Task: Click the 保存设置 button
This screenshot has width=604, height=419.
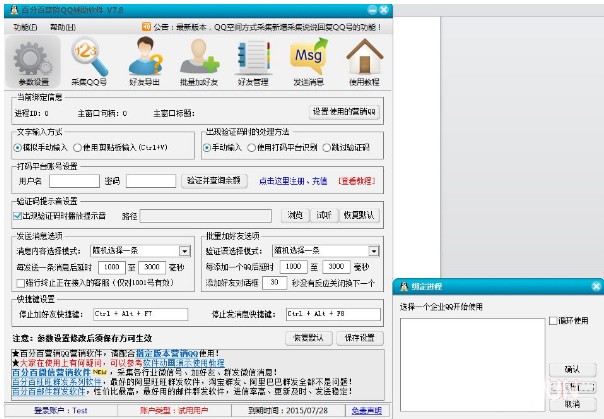Action: [x=359, y=338]
